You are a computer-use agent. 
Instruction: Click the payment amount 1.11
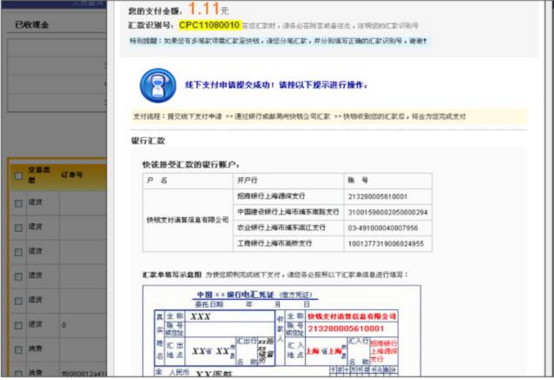[x=204, y=8]
